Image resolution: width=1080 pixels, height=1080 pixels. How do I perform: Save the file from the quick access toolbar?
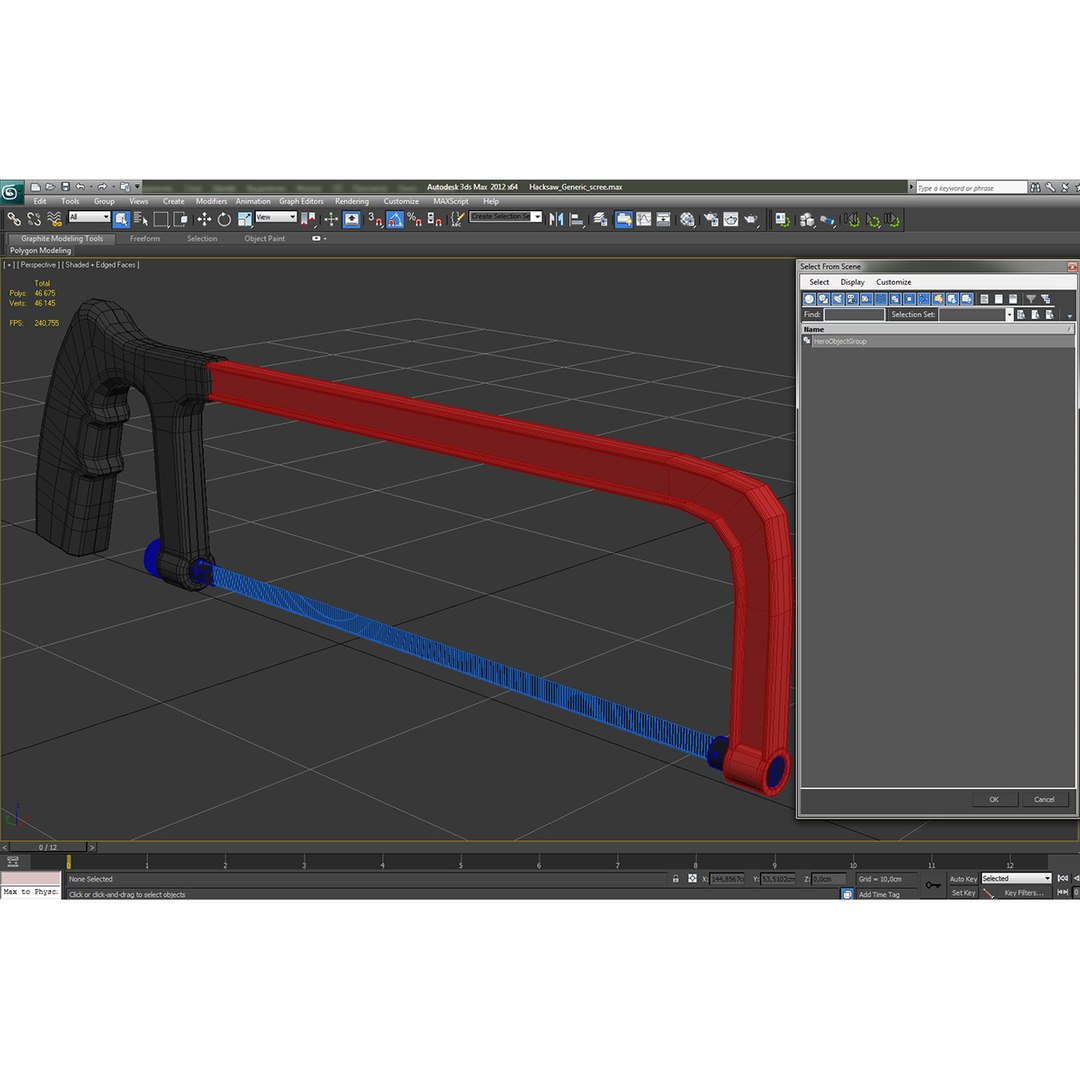pyautogui.click(x=65, y=187)
